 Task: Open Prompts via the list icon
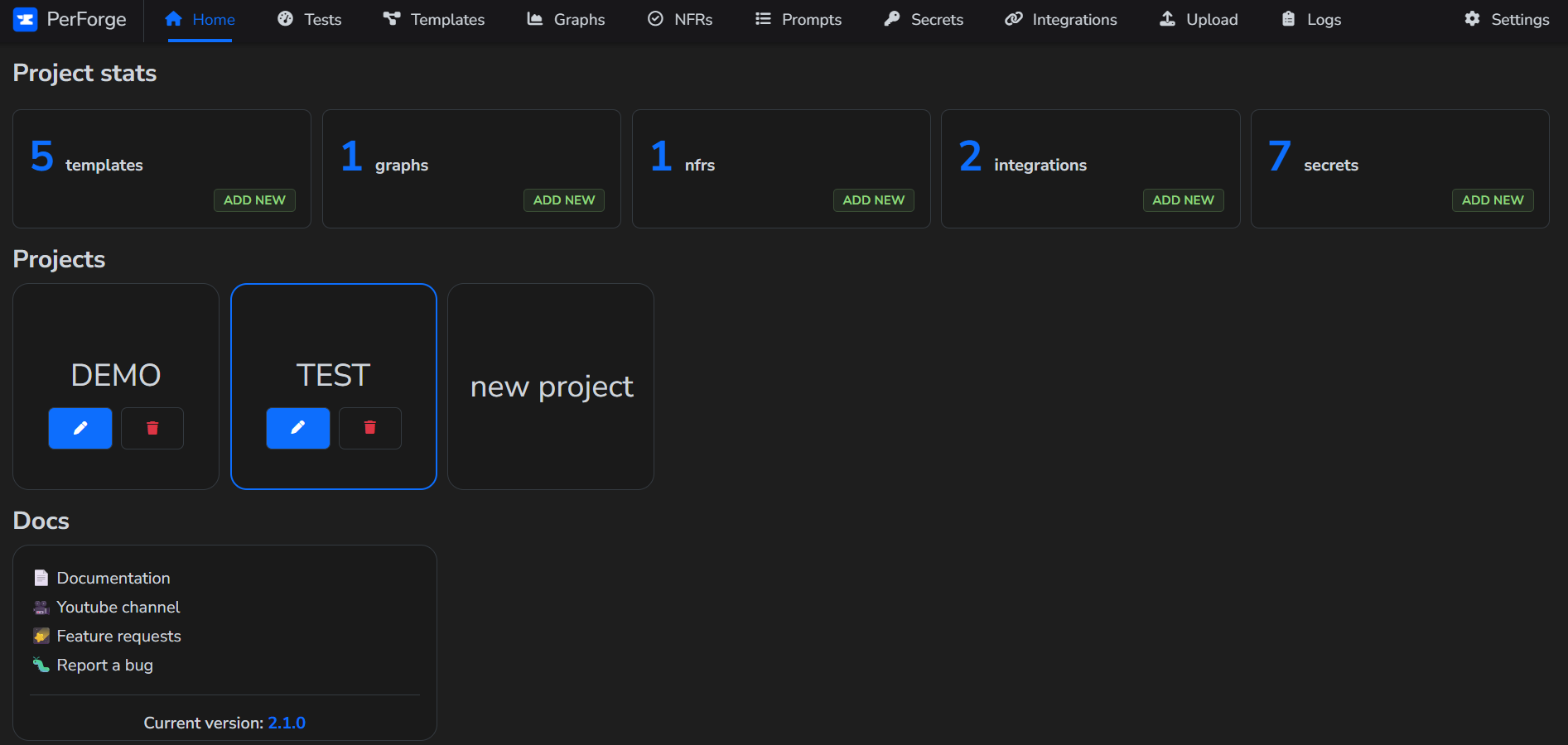761,18
